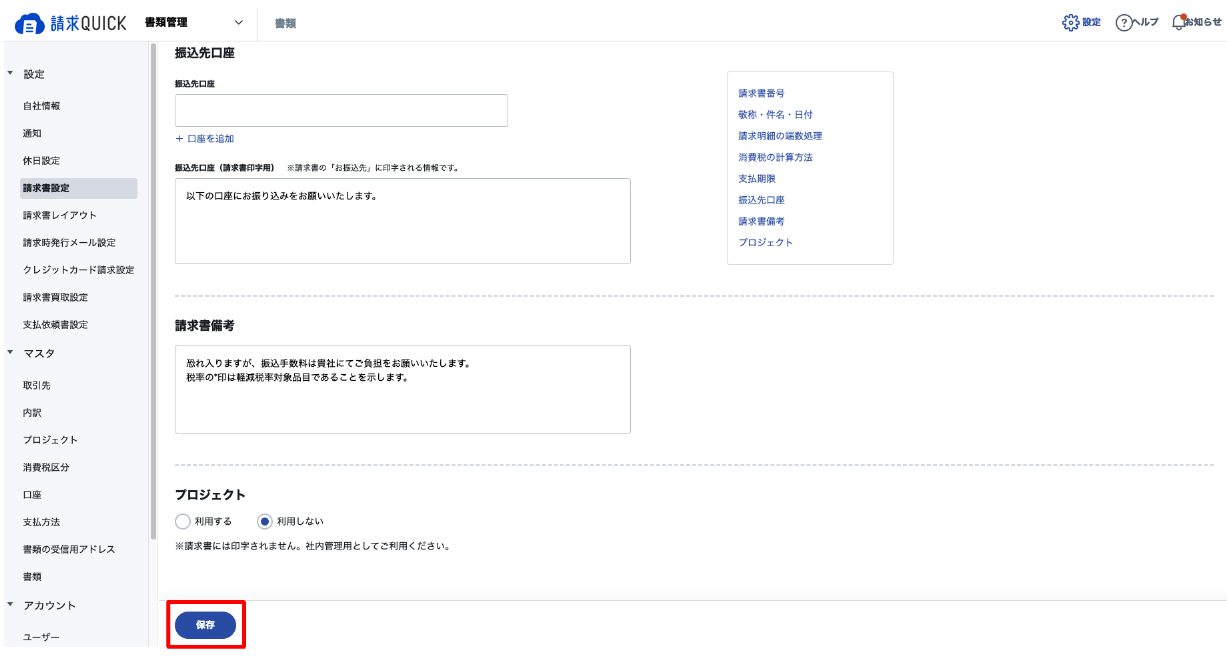Open プロジェクト master in sidebar

[50, 440]
